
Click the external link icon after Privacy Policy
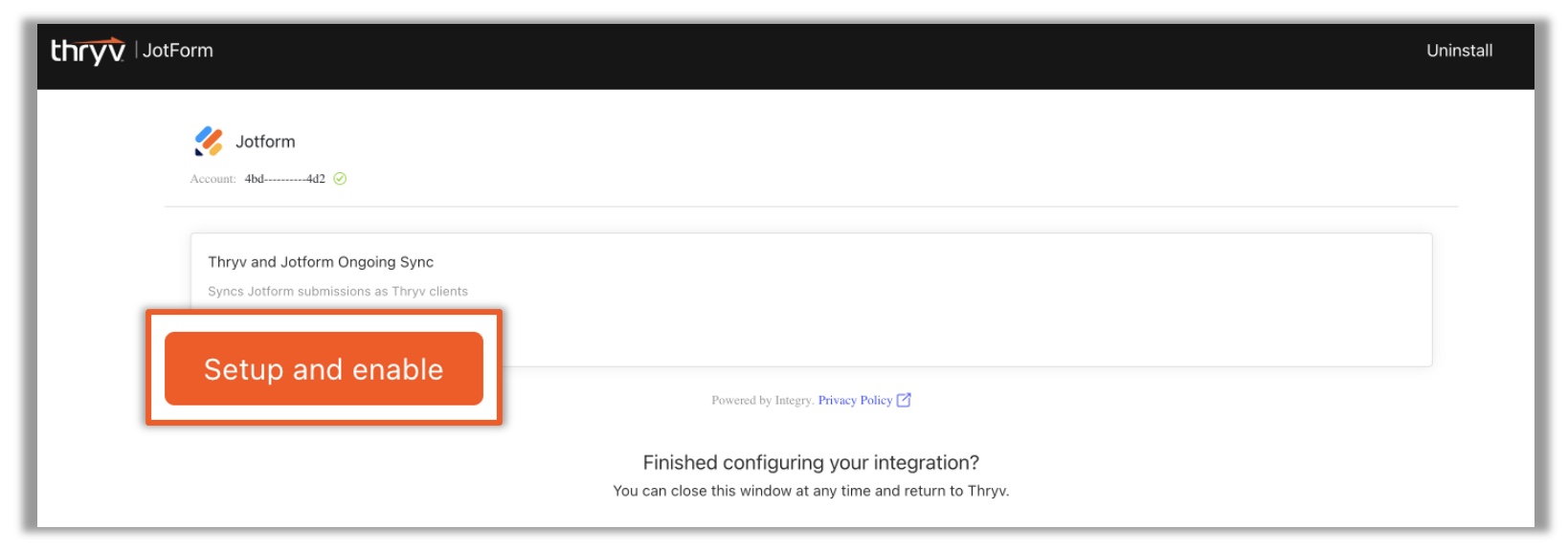[904, 400]
